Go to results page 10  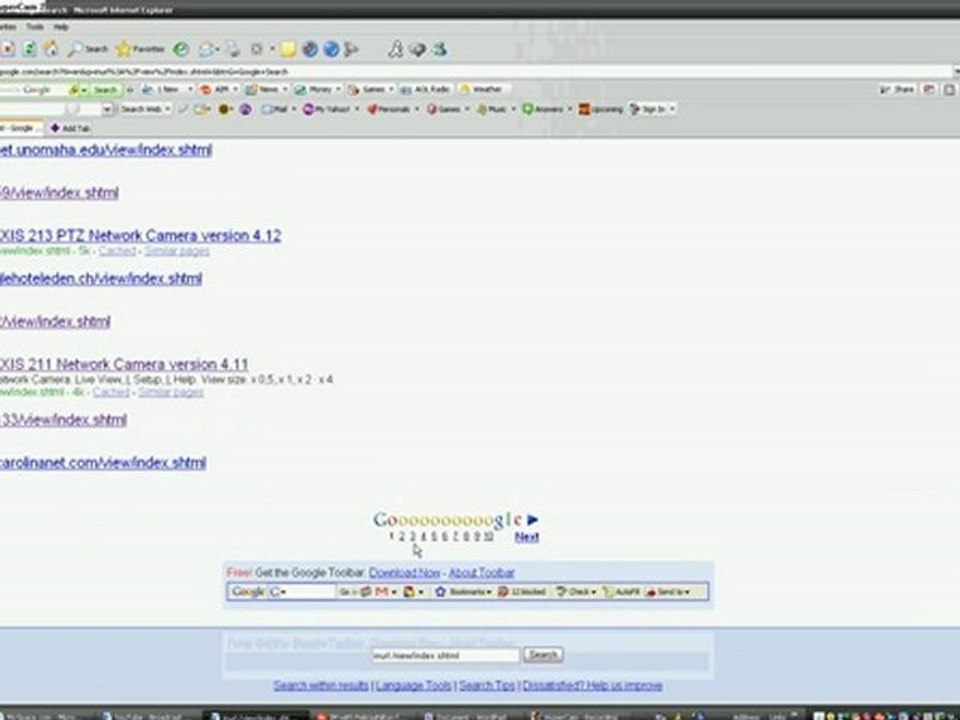pos(489,537)
